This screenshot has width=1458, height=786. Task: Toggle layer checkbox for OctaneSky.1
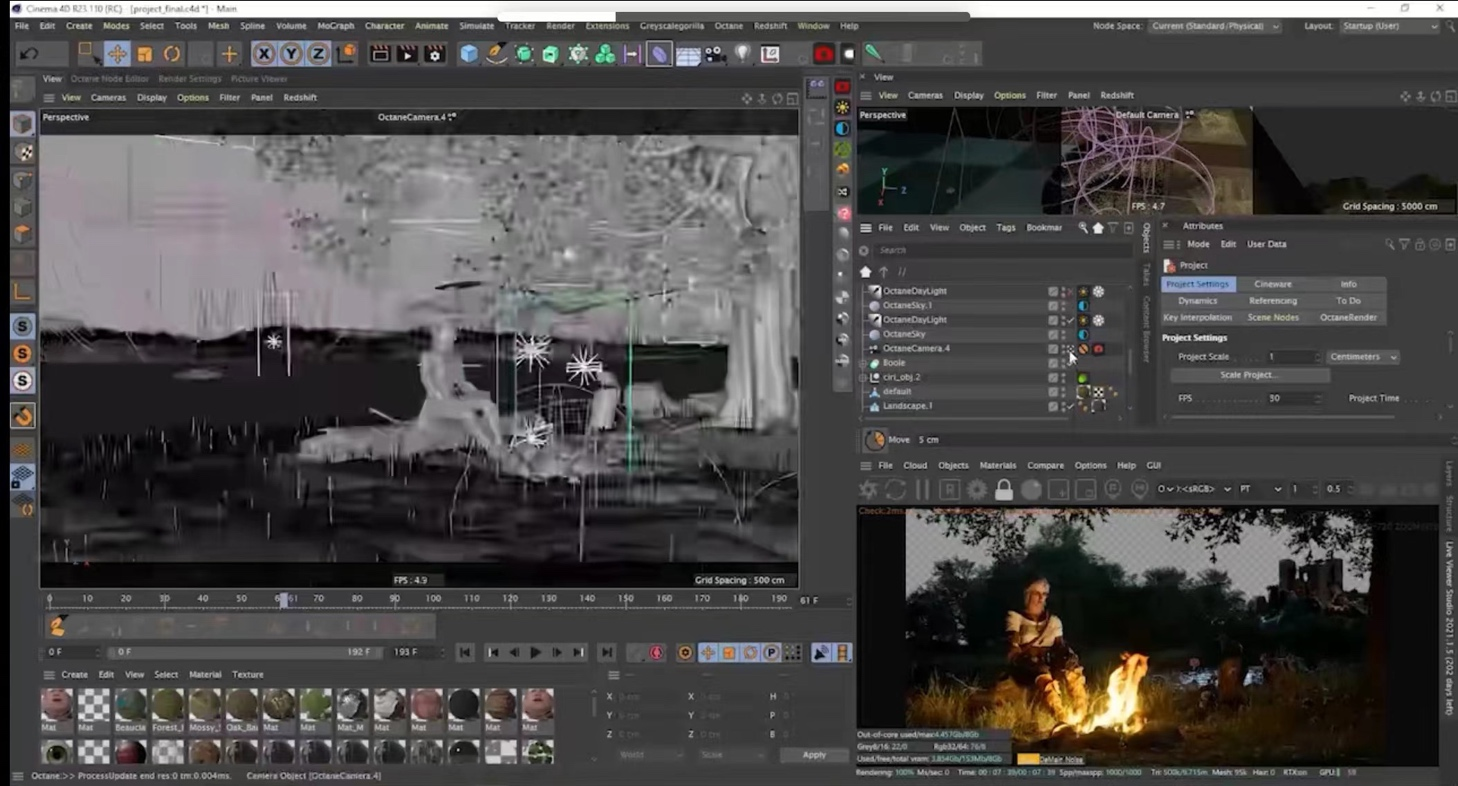click(1053, 305)
